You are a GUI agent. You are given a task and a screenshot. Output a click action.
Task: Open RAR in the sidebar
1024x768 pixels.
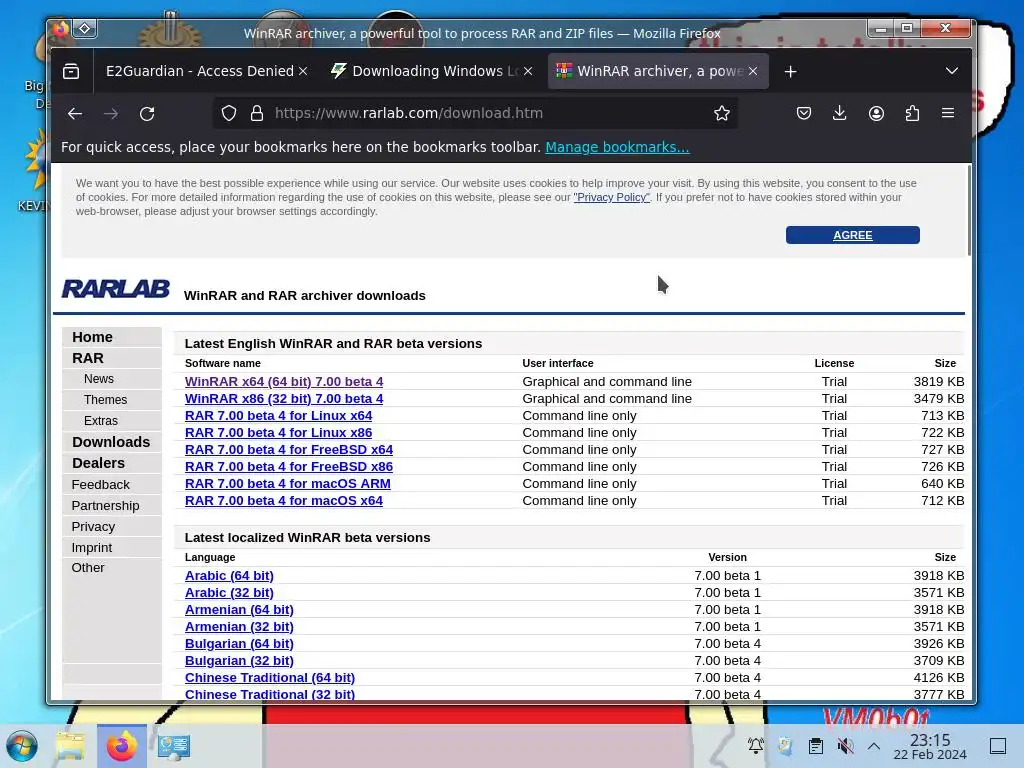pos(88,358)
